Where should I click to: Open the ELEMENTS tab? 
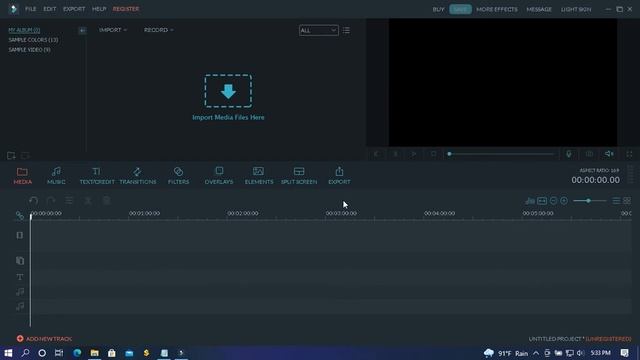pyautogui.click(x=259, y=176)
